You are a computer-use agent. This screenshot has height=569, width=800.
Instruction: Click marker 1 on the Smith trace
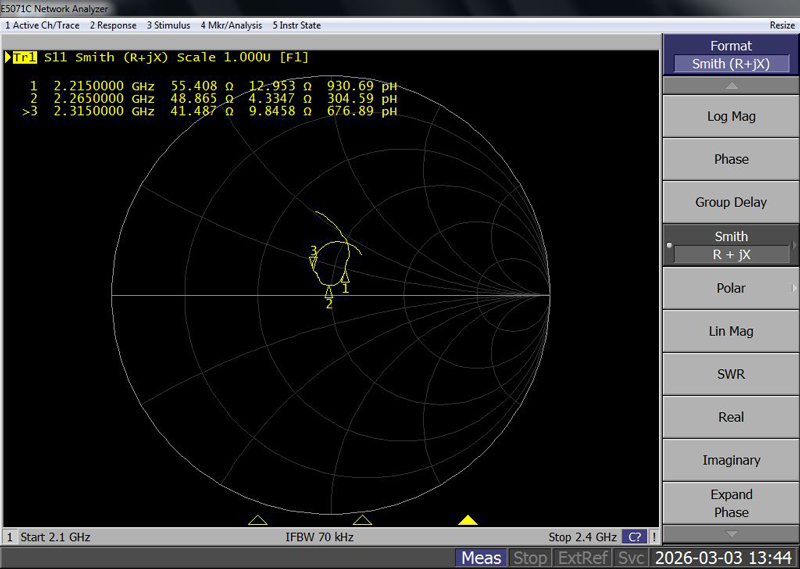click(345, 278)
